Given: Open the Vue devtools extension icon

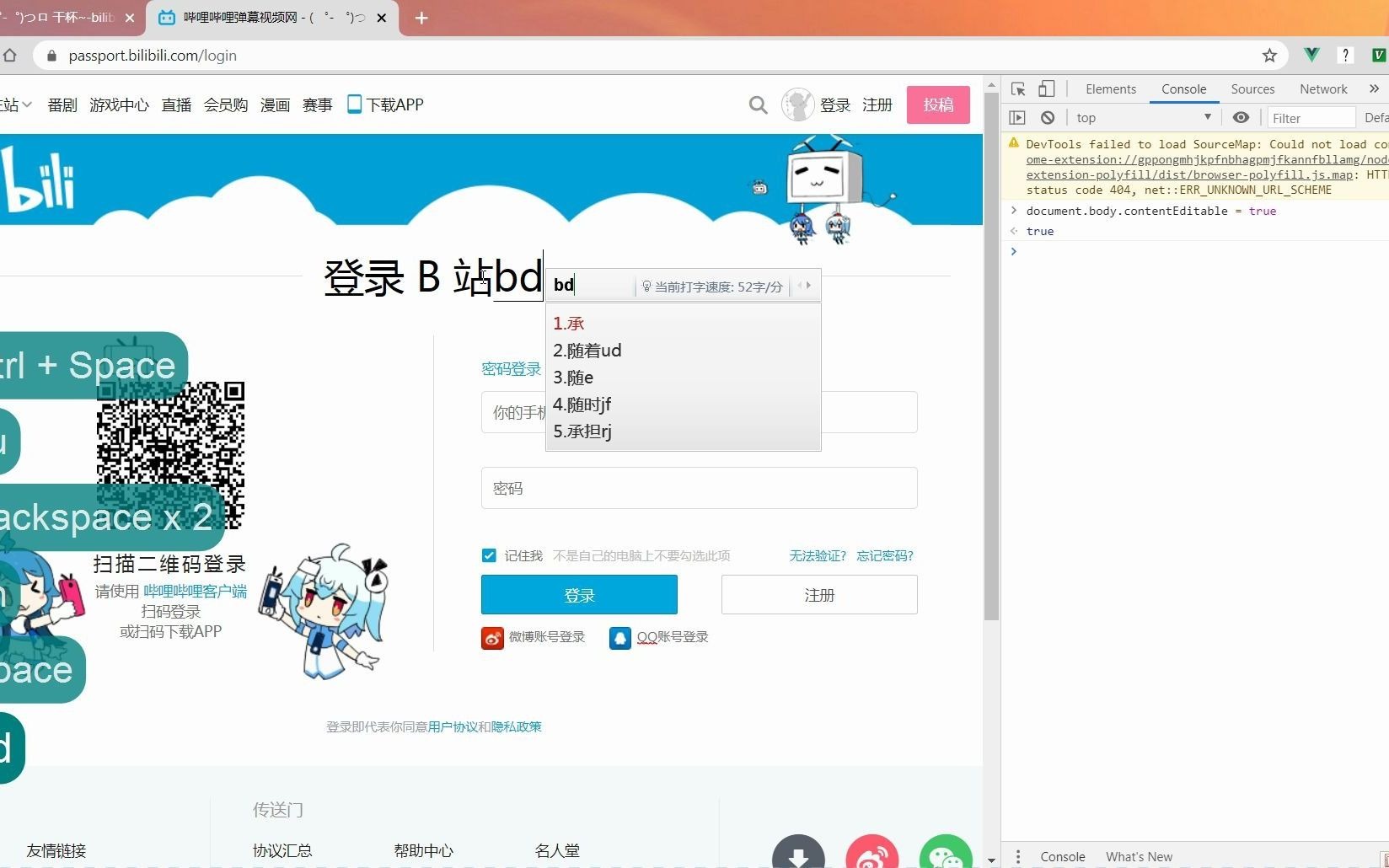Looking at the screenshot, I should [1311, 55].
